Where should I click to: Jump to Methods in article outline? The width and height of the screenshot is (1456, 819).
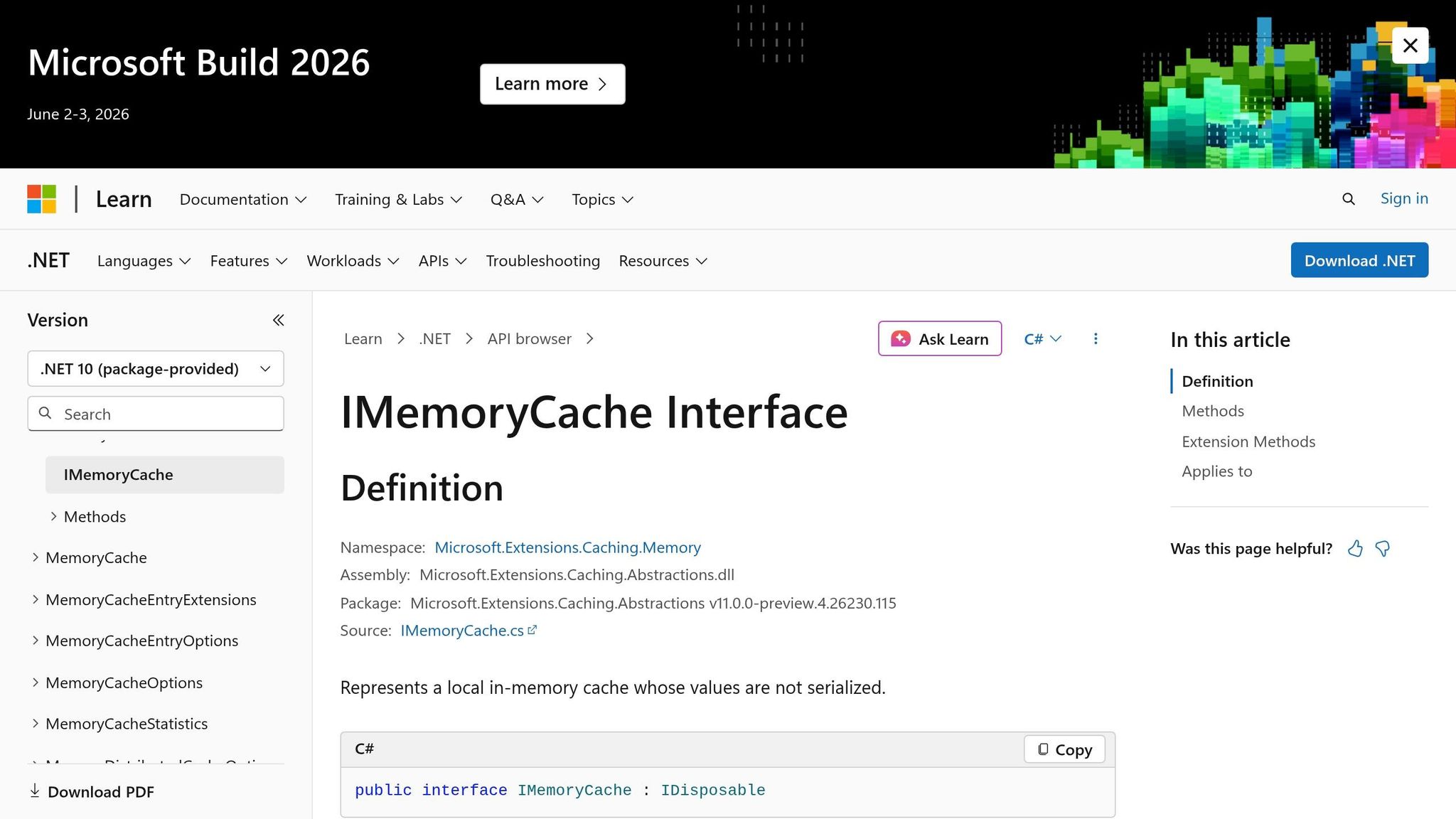click(x=1213, y=411)
